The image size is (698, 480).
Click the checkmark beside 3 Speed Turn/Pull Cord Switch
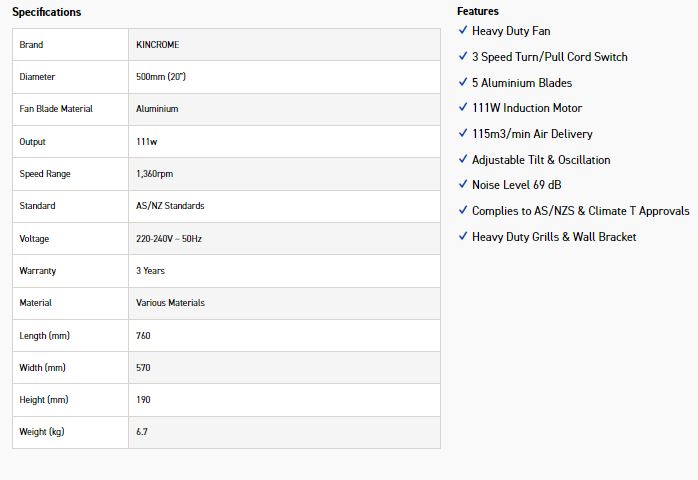pyautogui.click(x=463, y=57)
